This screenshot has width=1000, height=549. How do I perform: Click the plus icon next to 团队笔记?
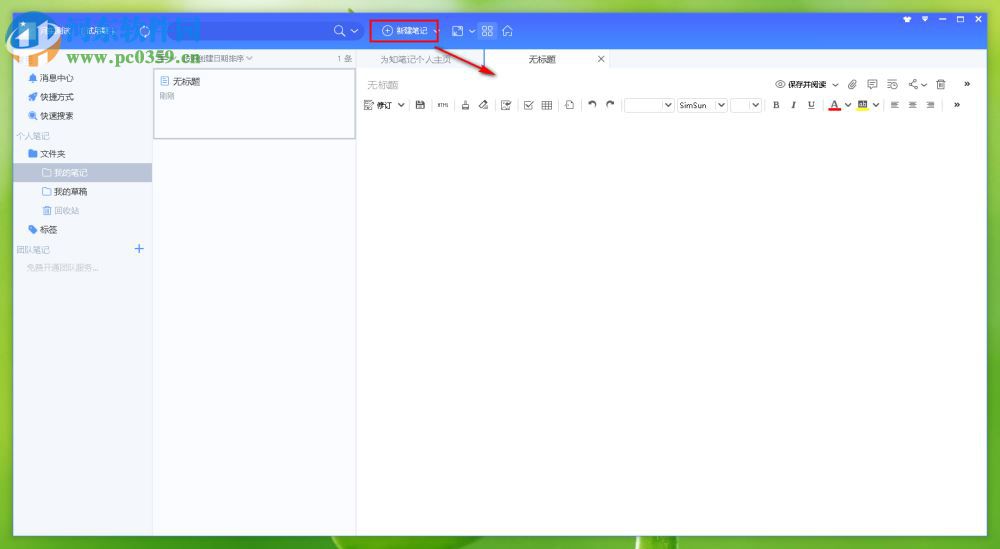(x=139, y=249)
